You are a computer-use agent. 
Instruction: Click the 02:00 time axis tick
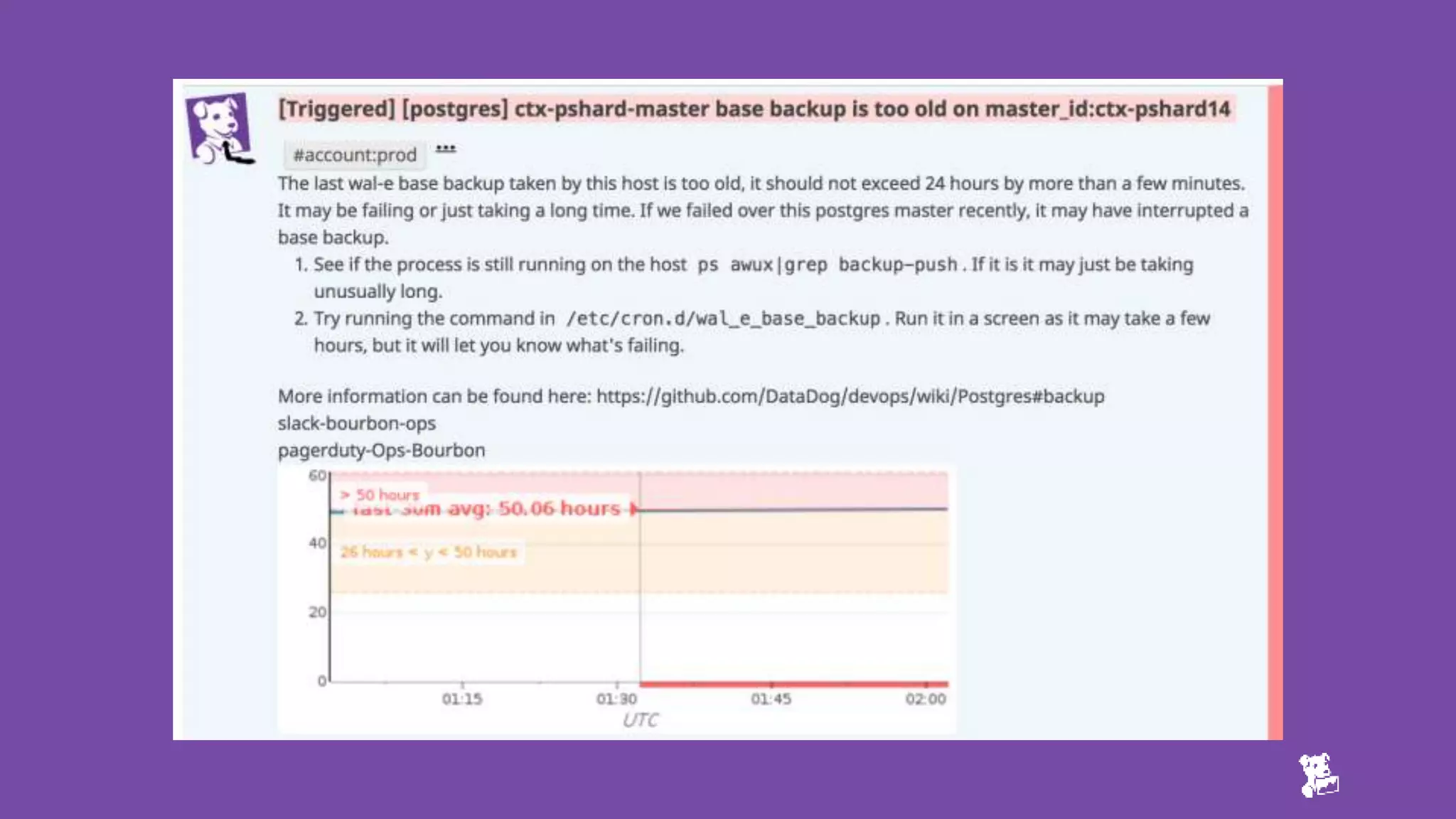[925, 699]
